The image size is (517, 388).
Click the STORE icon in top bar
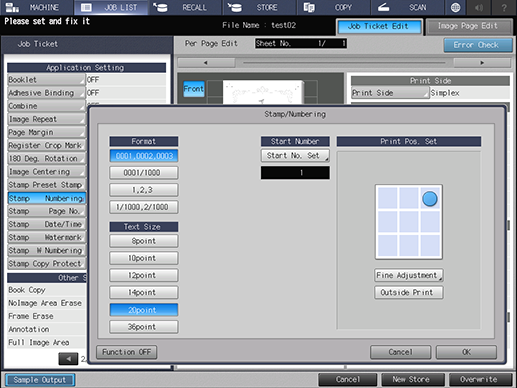[235, 7]
